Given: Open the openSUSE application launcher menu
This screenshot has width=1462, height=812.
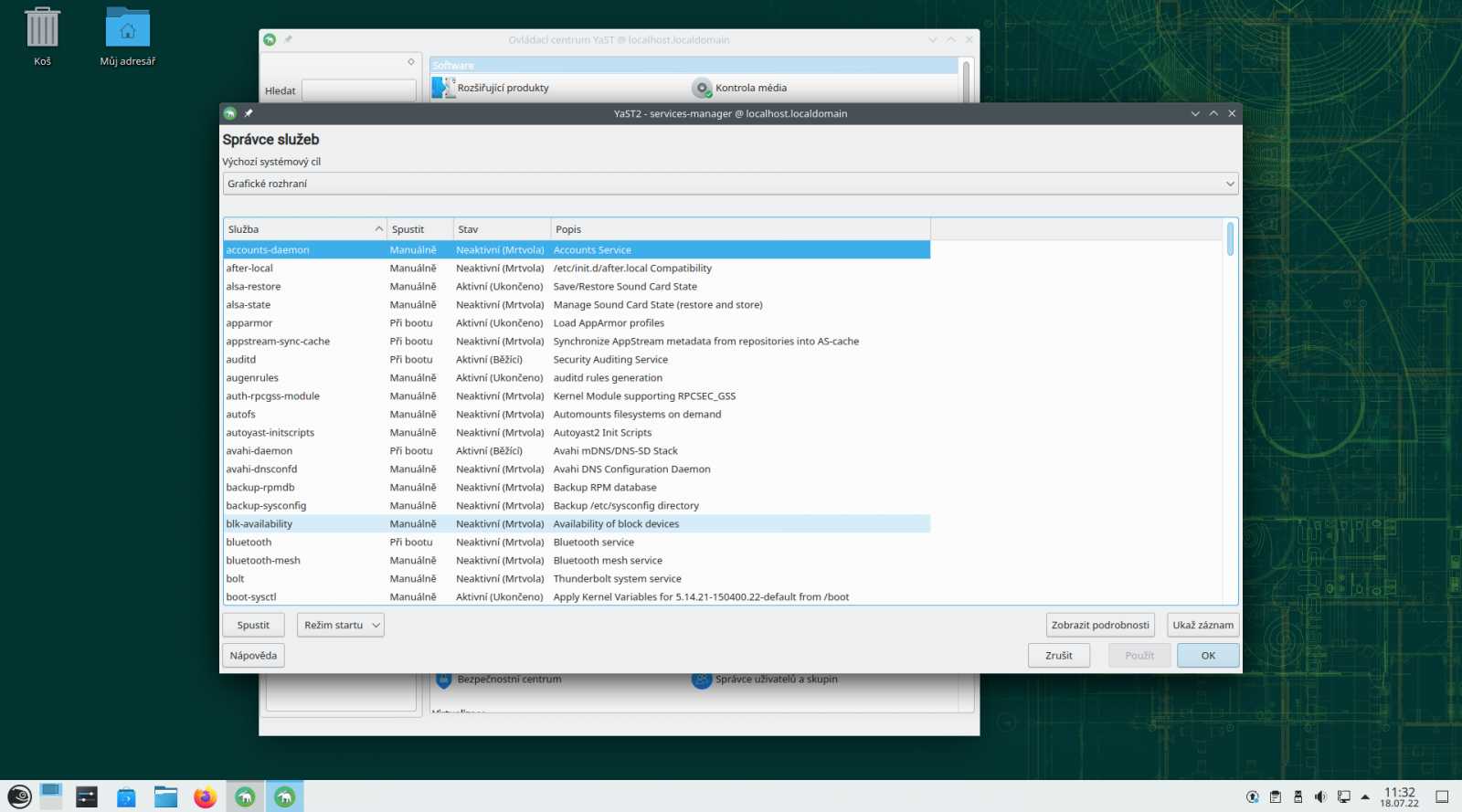Looking at the screenshot, I should coord(19,796).
